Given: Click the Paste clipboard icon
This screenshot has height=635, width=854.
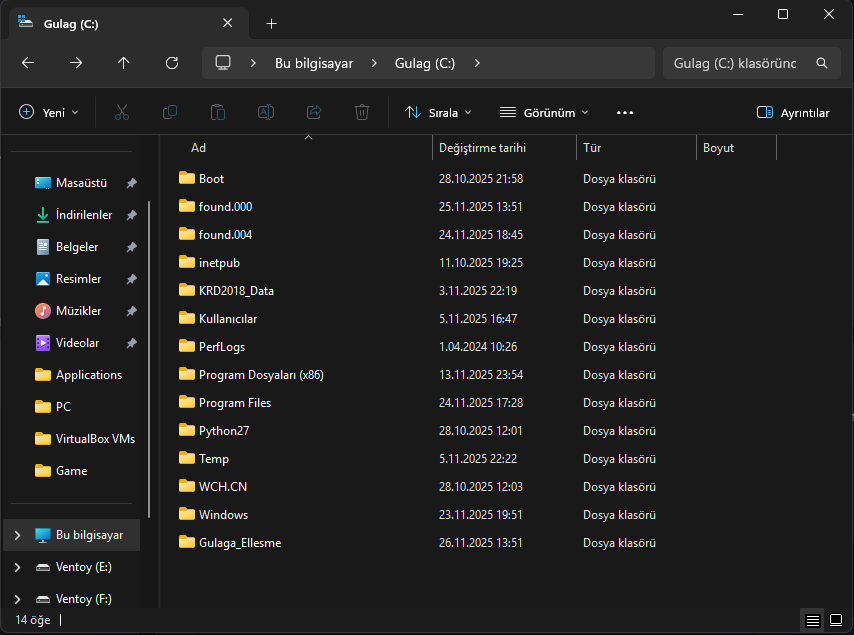Looking at the screenshot, I should 218,113.
